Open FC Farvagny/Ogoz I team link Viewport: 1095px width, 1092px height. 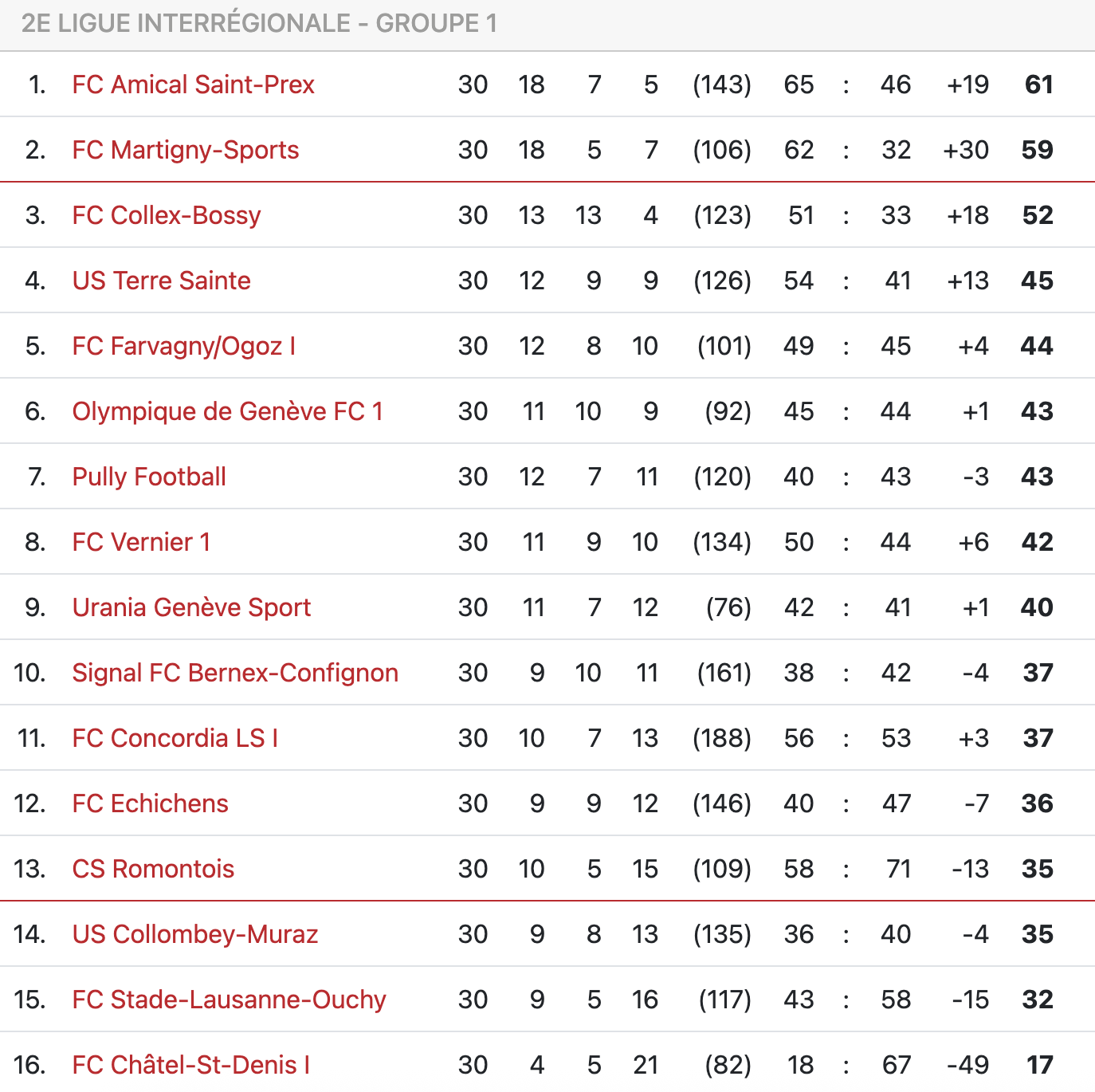tap(183, 346)
